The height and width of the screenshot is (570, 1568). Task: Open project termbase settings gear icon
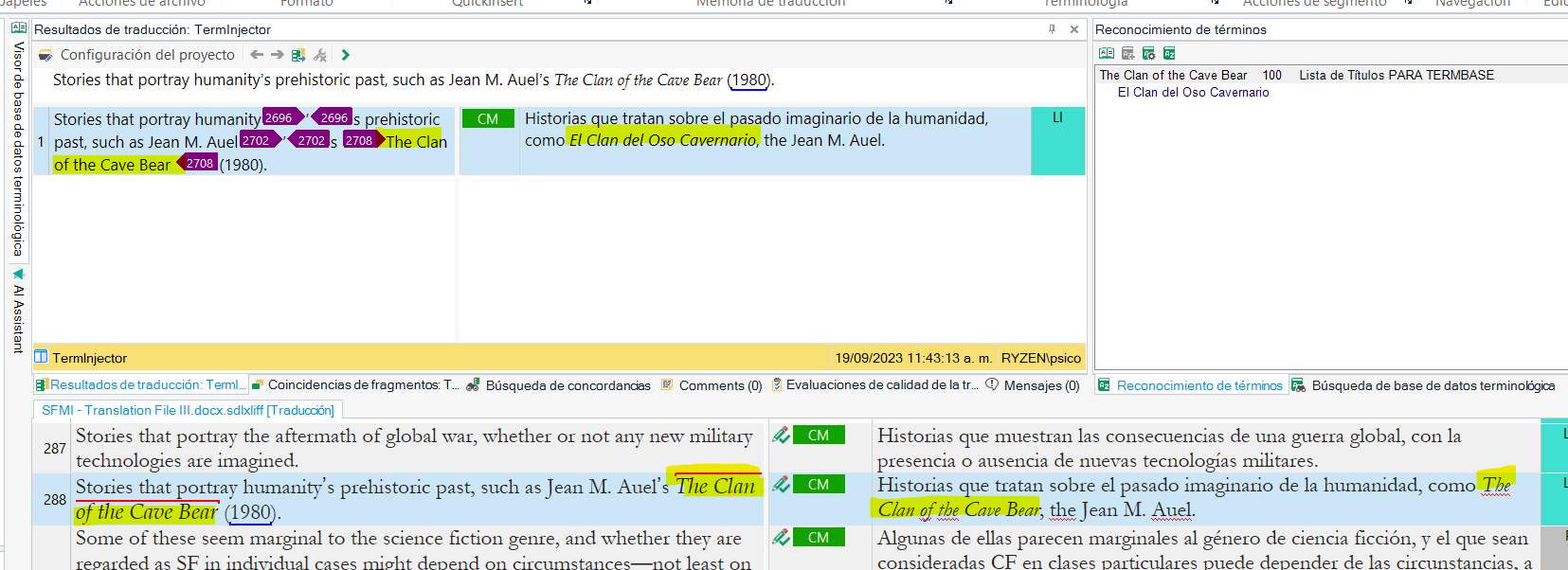click(x=1148, y=54)
